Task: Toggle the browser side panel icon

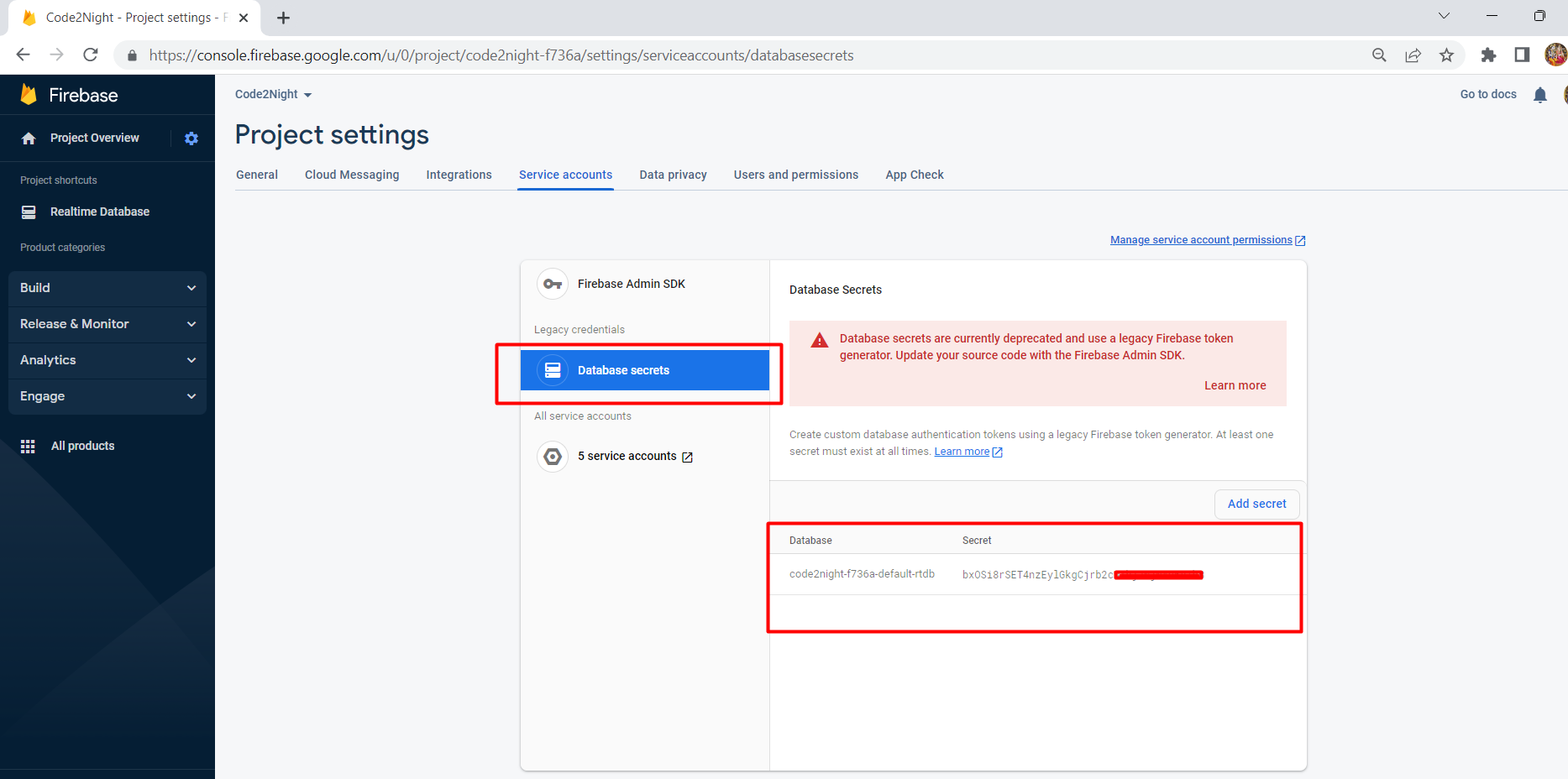Action: click(1522, 55)
